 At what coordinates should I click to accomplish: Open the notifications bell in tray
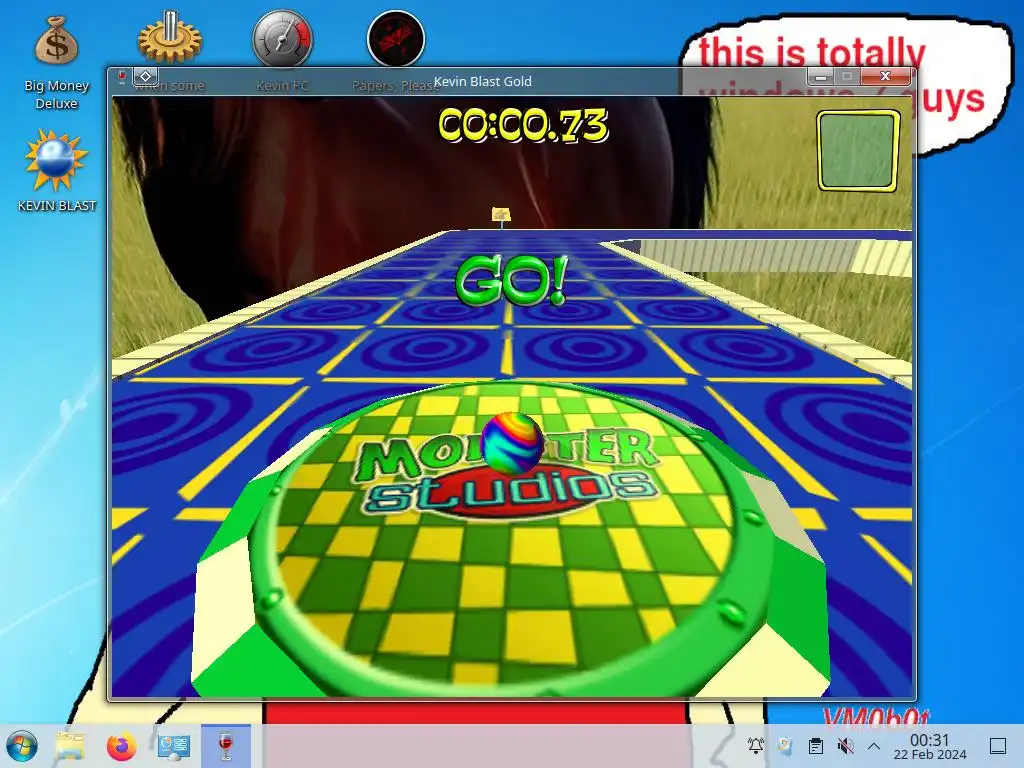[x=756, y=745]
